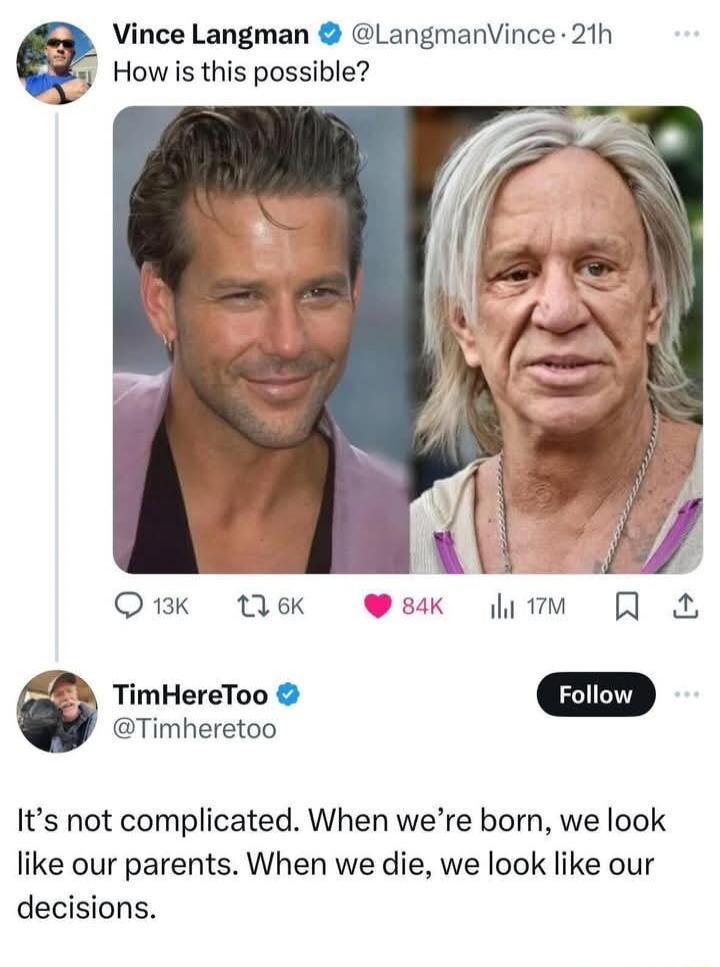The height and width of the screenshot is (967, 720).
Task: Open more options beside the Follow button
Action: pyautogui.click(x=686, y=694)
